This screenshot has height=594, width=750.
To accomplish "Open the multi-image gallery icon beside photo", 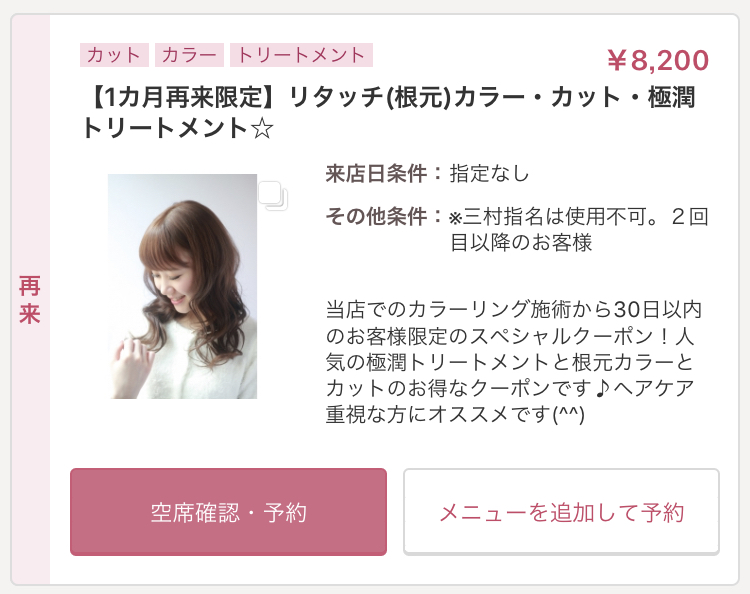I will pyautogui.click(x=273, y=196).
